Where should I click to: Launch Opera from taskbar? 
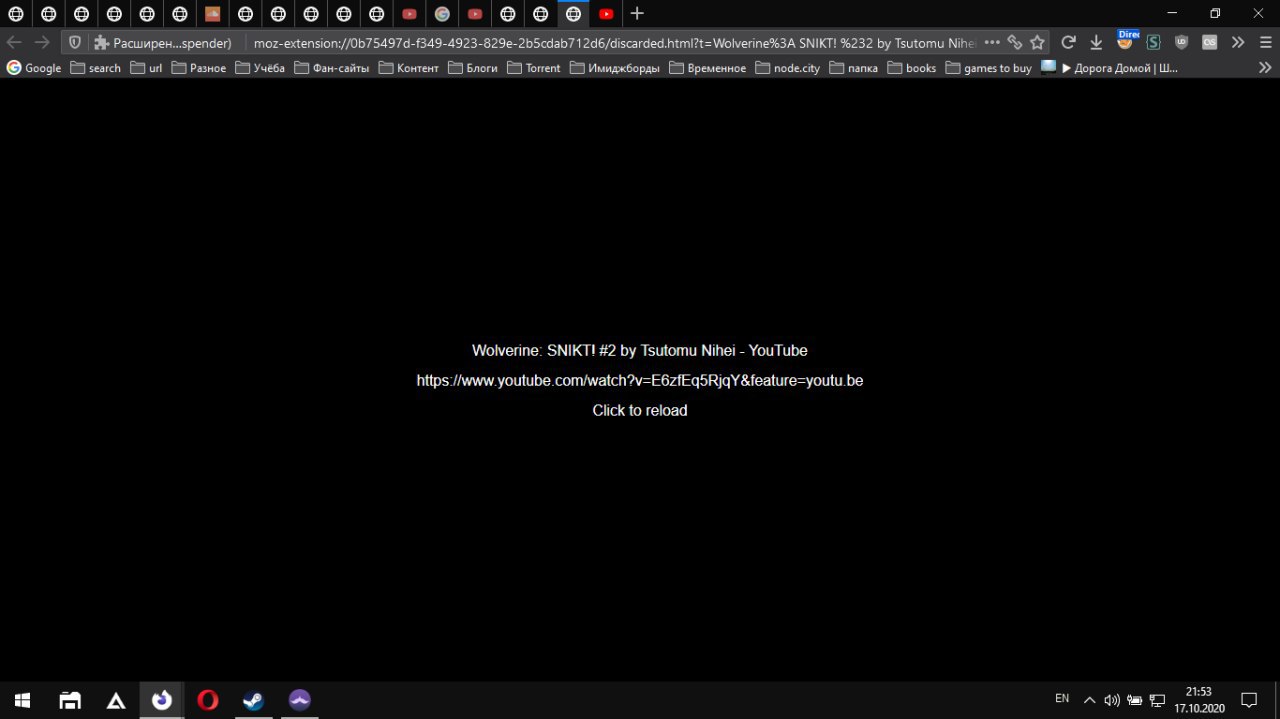pyautogui.click(x=208, y=700)
